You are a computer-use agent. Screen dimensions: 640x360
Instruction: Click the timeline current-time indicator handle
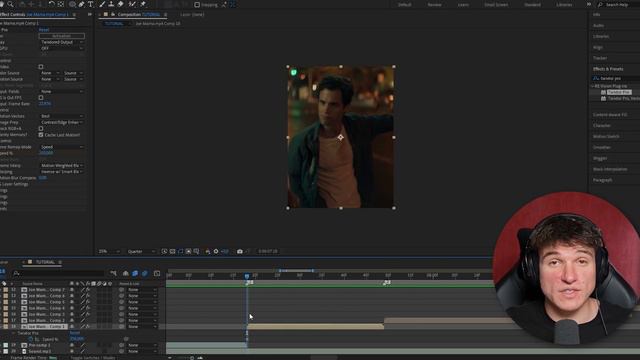point(247,276)
